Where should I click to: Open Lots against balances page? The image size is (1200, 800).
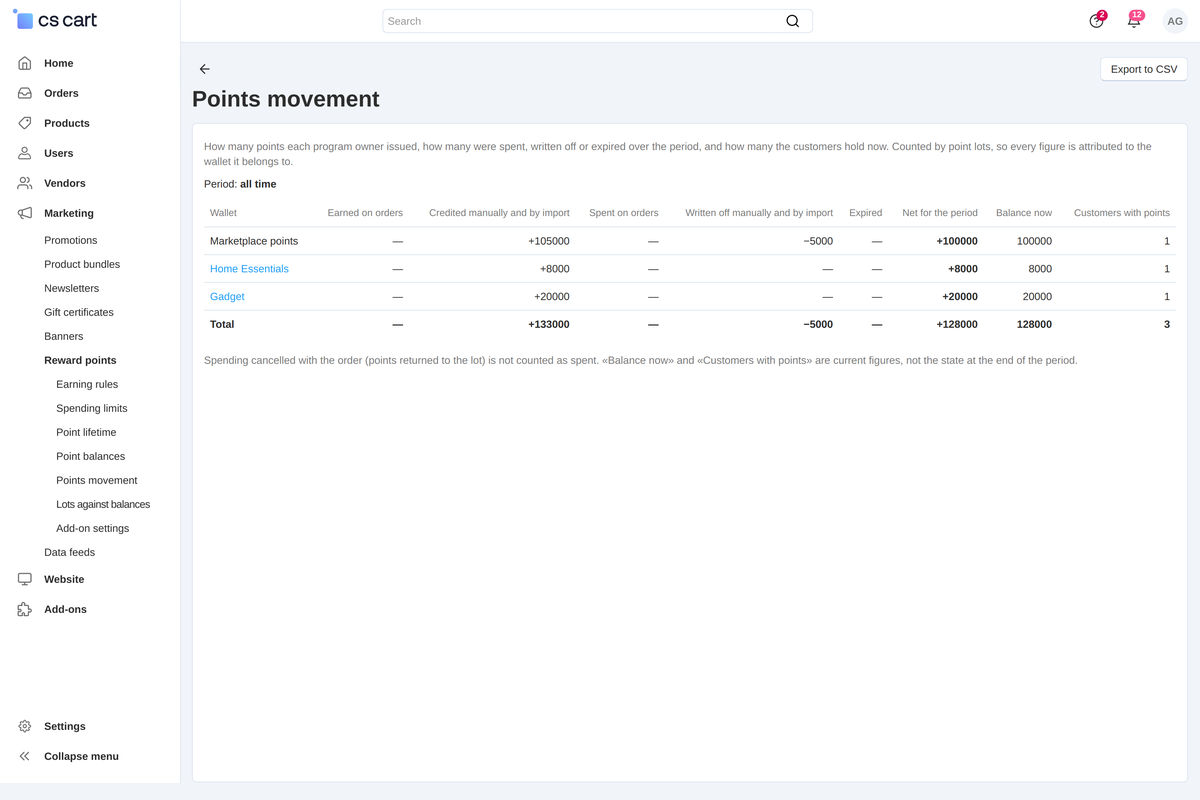pyautogui.click(x=103, y=504)
